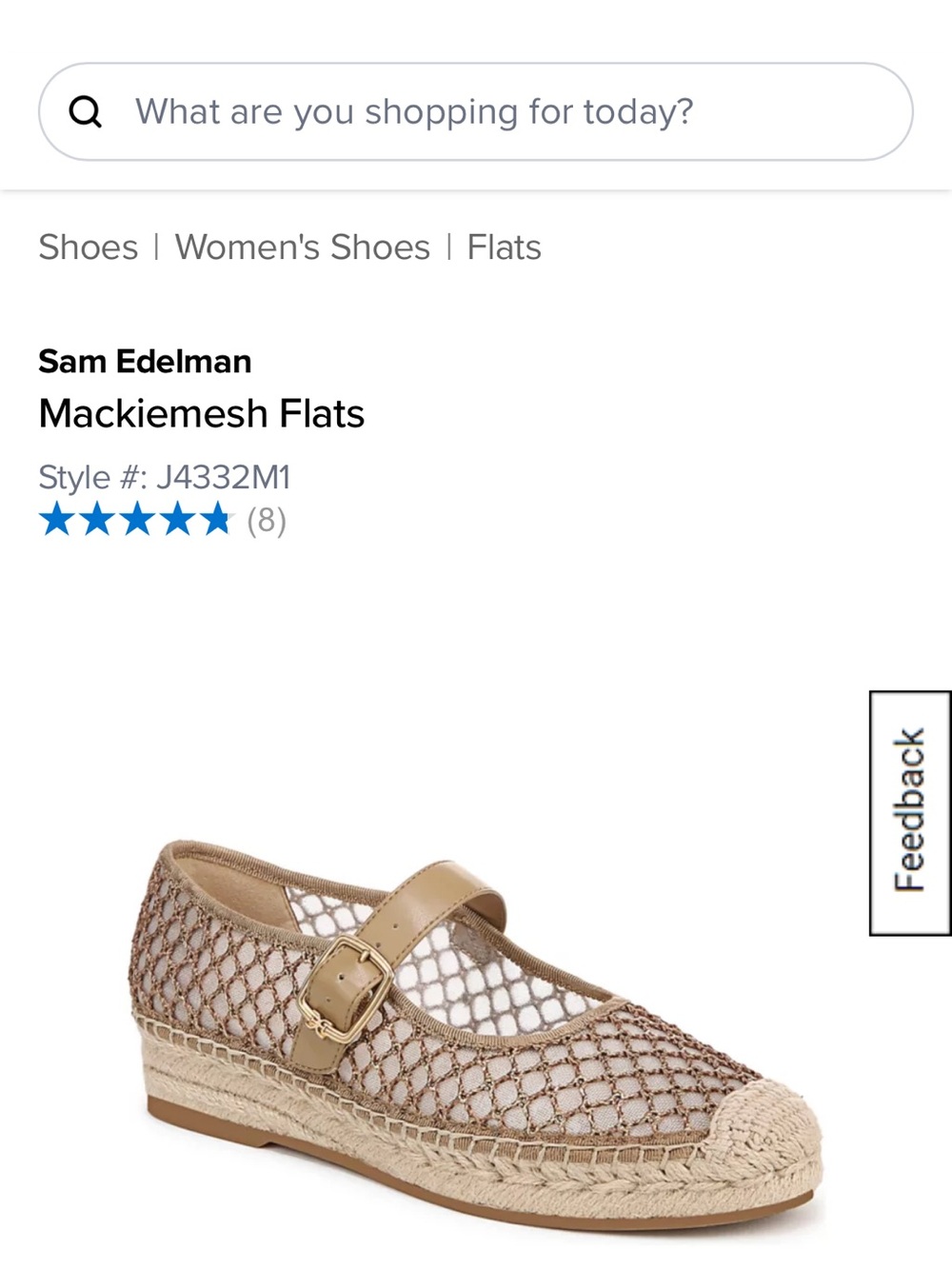Click the first star in rating row
Image resolution: width=952 pixels, height=1269 pixels.
tap(55, 521)
